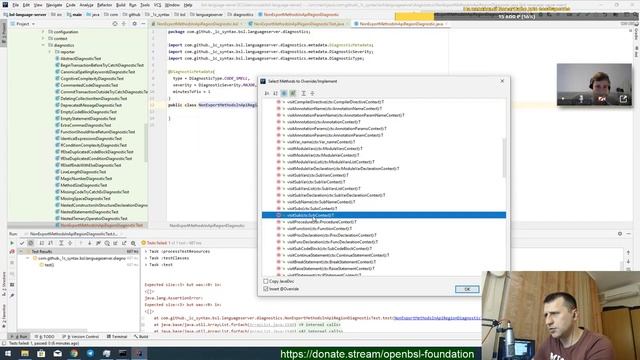Open the Refactor menu

point(104,5)
